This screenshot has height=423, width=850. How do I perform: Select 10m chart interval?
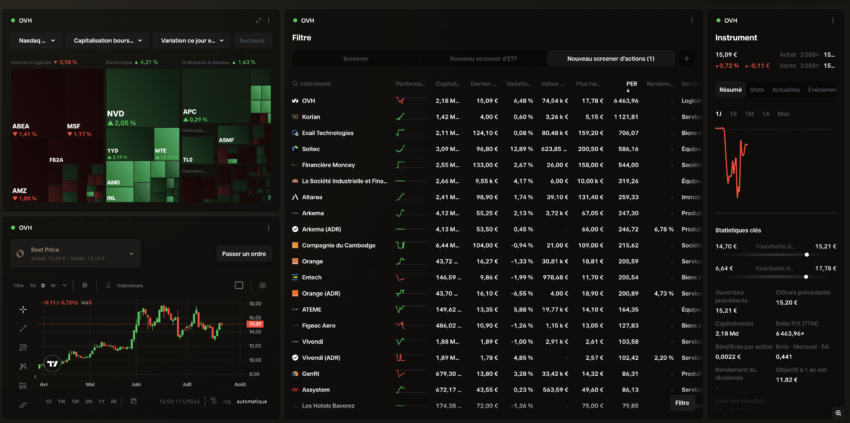[18, 285]
